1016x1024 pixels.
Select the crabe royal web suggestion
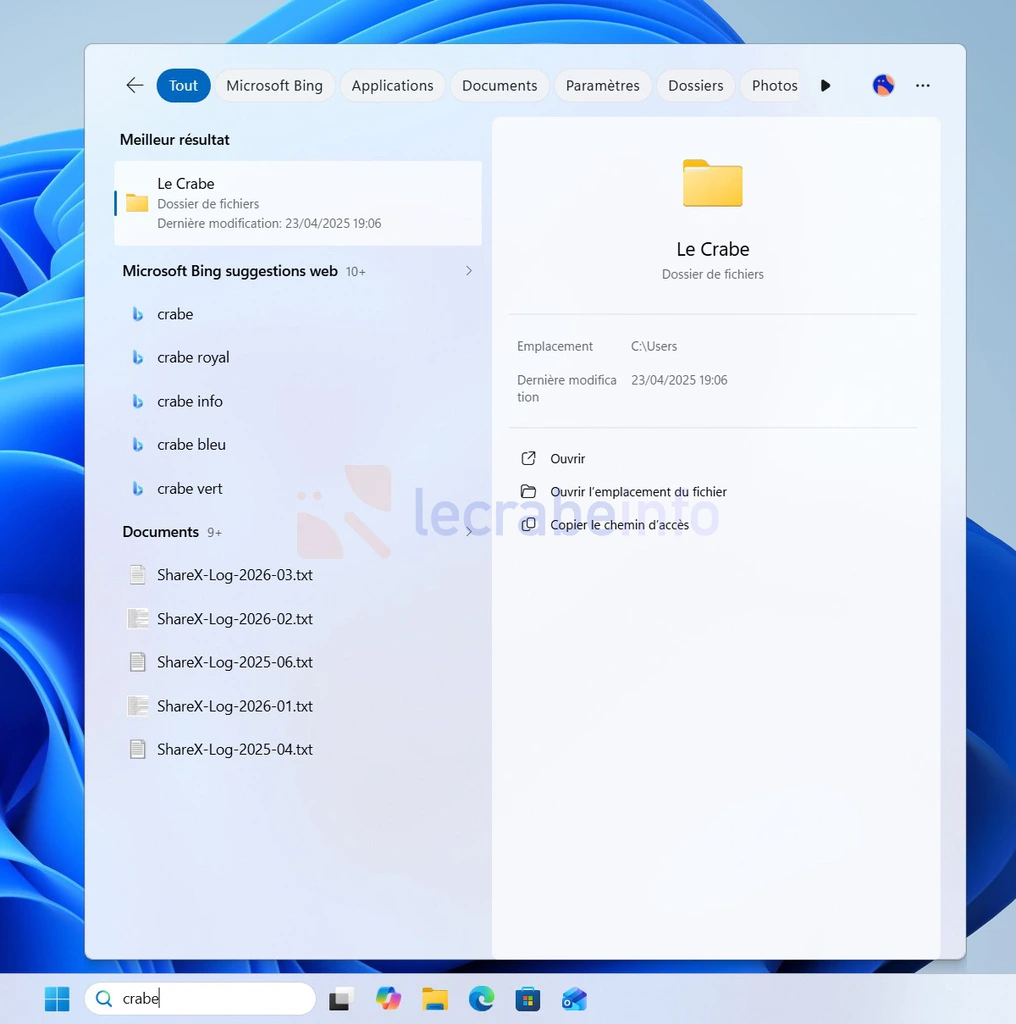193,358
